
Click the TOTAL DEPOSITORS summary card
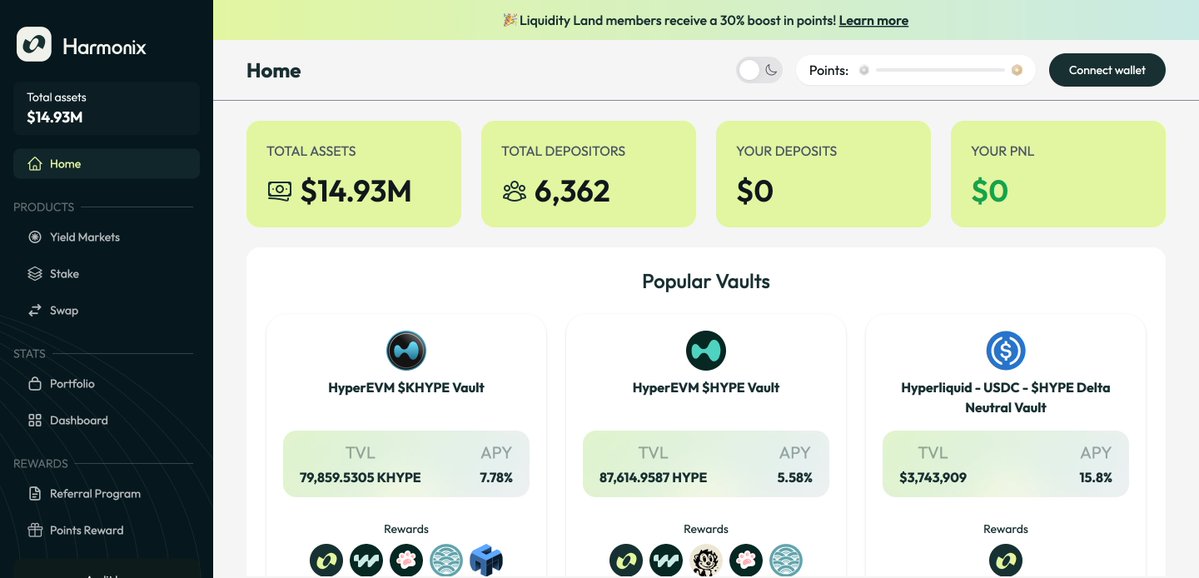coord(588,174)
